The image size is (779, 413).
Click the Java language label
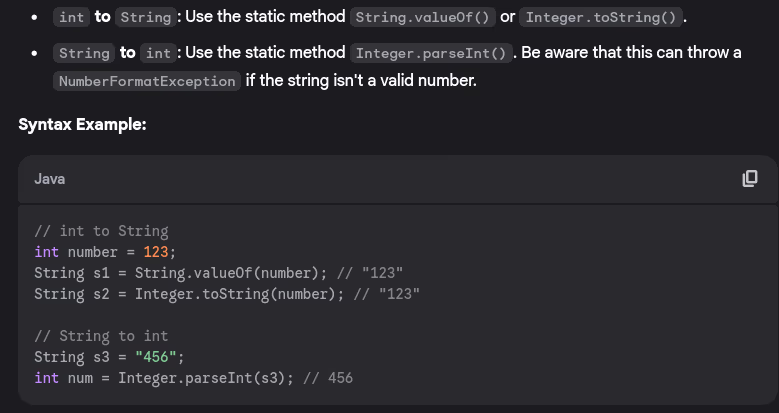coord(50,179)
